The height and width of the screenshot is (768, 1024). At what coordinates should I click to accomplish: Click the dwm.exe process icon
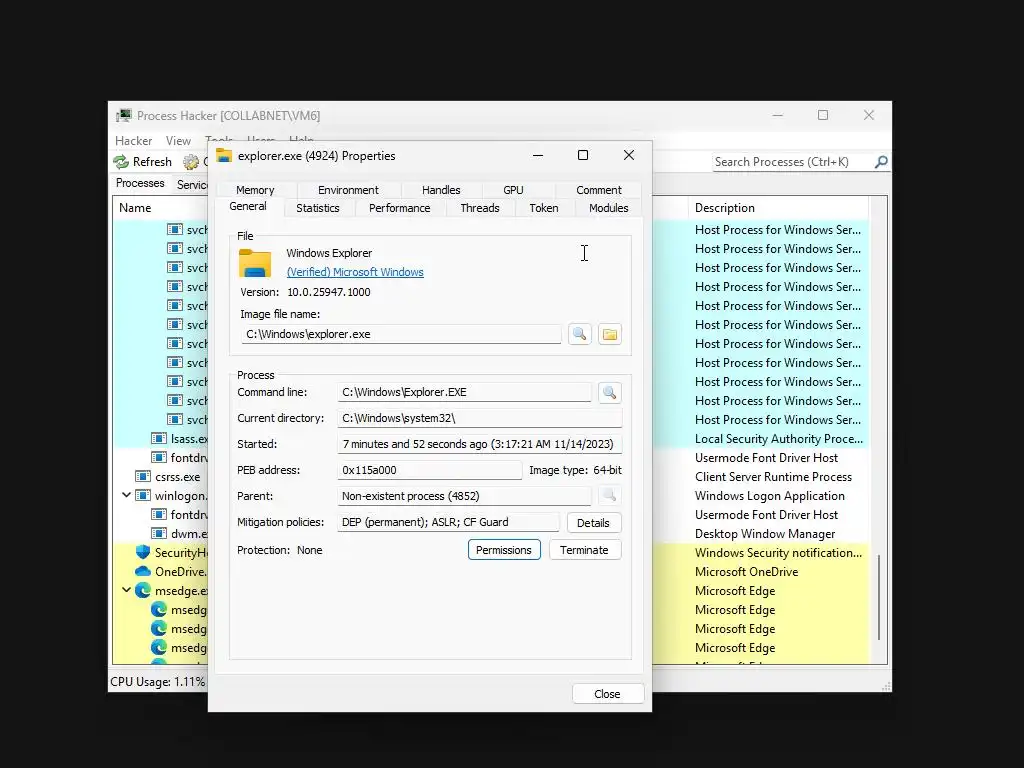tap(159, 534)
